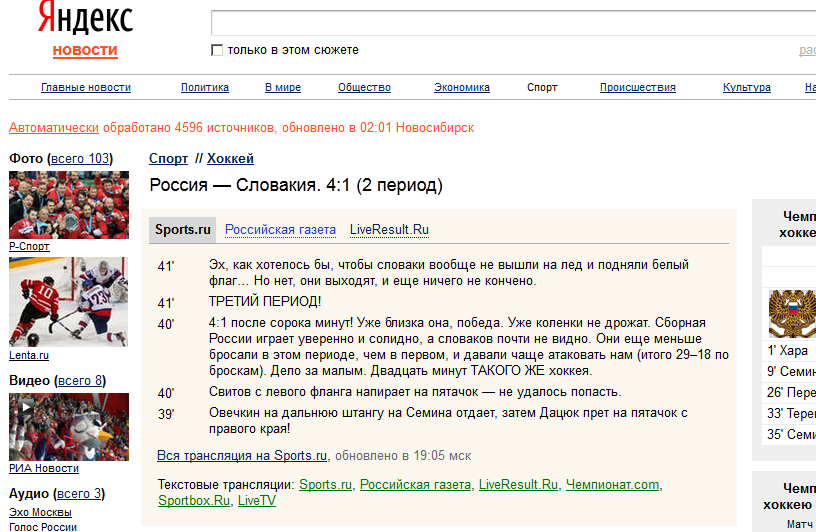Open the Р-Спорт photo source link

29,246
